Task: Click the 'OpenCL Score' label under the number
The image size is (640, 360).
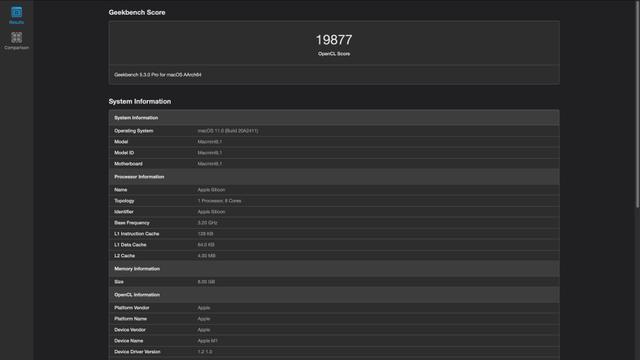Action: 333,54
